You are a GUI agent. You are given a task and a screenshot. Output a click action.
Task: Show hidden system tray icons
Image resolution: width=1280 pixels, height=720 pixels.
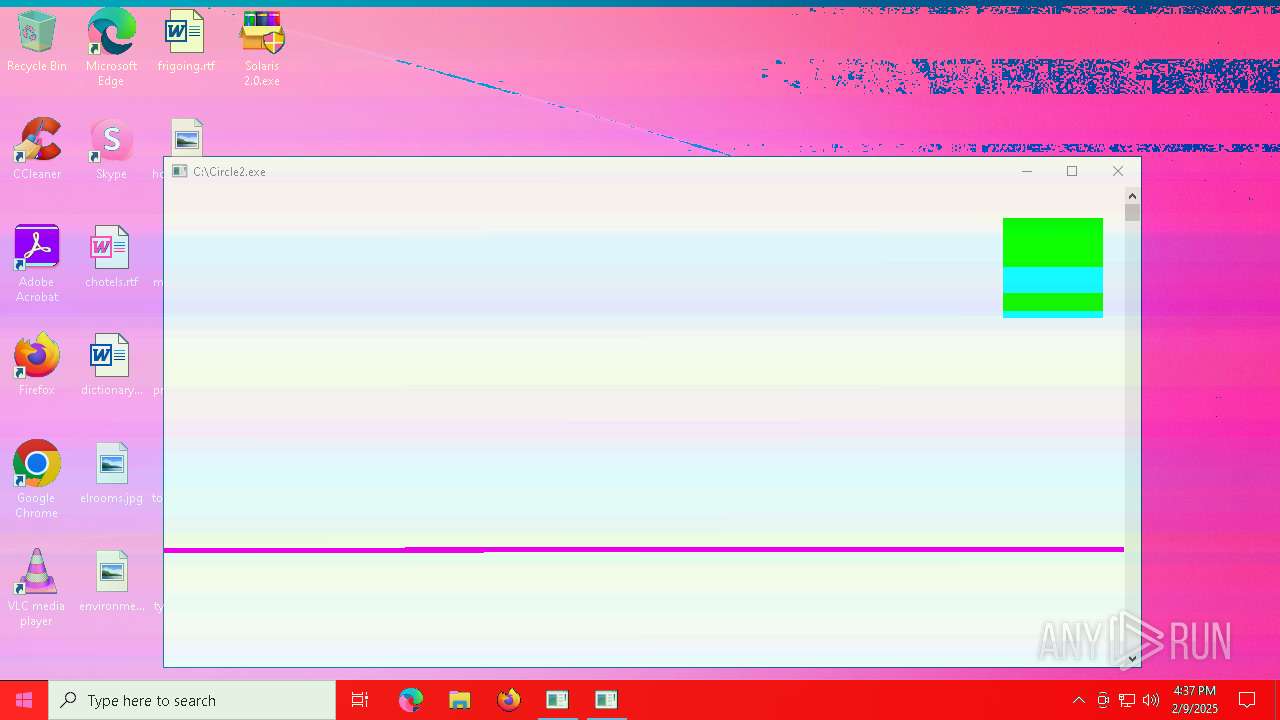(1078, 700)
